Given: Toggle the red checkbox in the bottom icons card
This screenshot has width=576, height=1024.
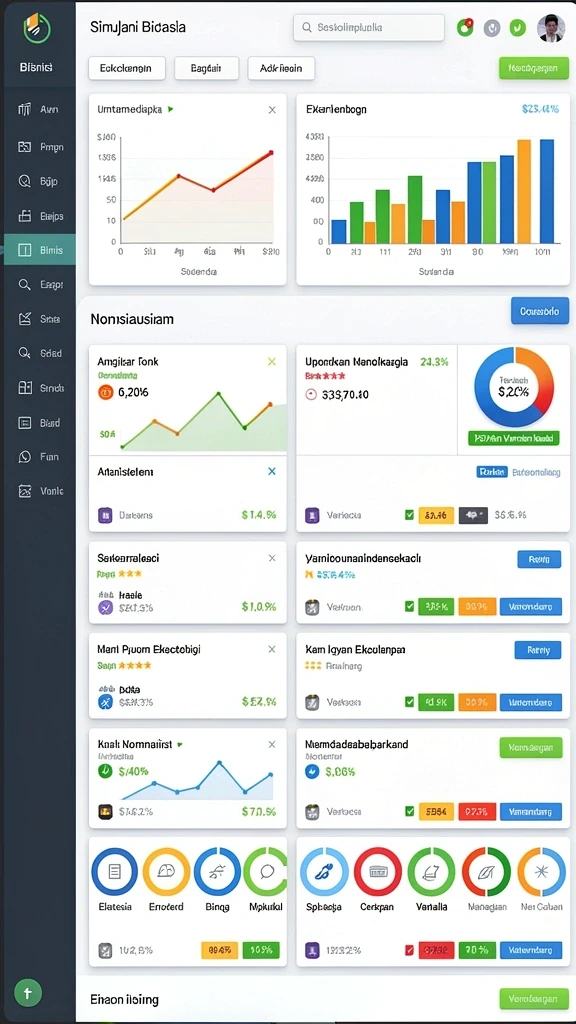Looking at the screenshot, I should (409, 950).
